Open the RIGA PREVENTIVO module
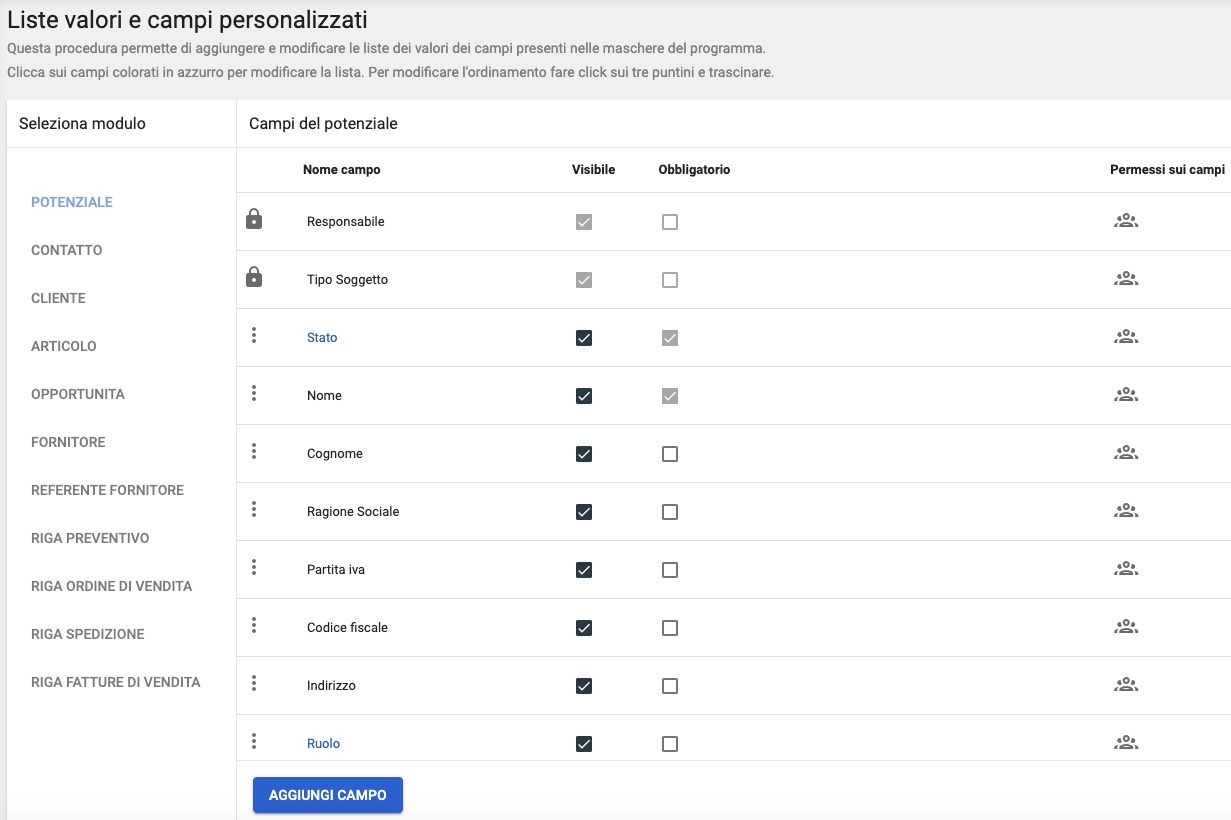Viewport: 1231px width, 820px height. (x=90, y=538)
